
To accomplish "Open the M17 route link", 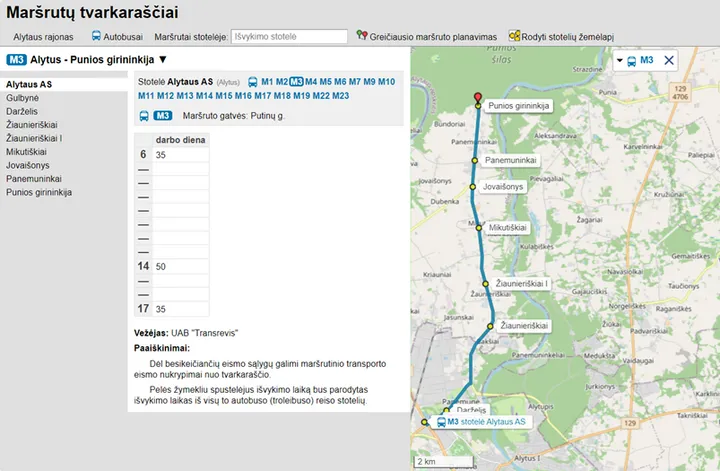I will (x=263, y=96).
